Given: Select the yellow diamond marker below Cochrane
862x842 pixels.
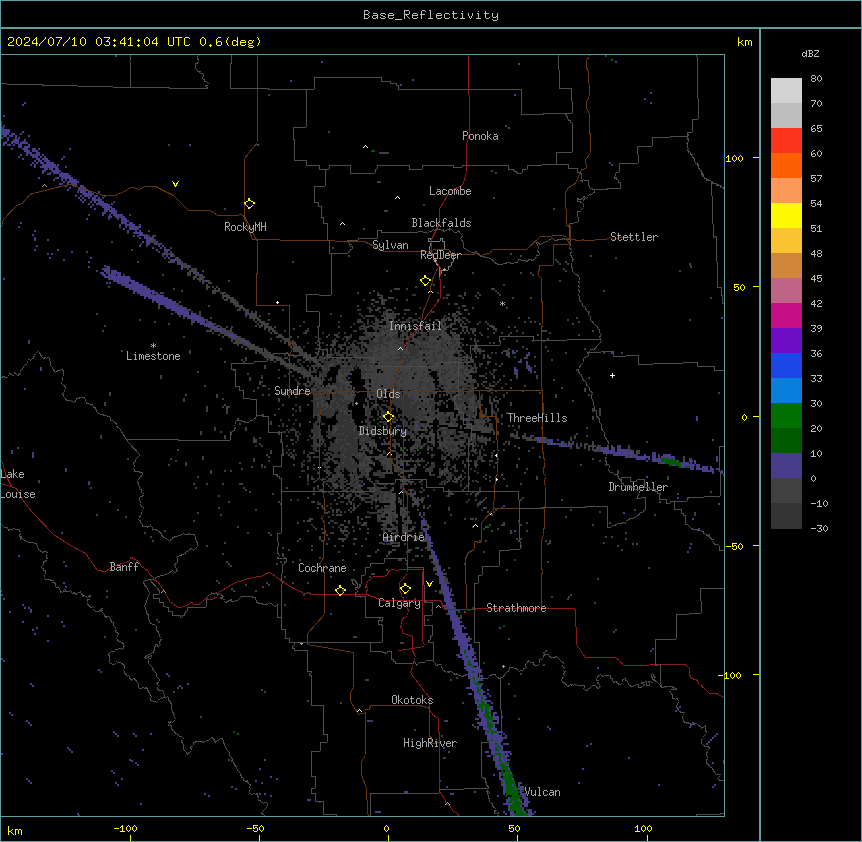Looking at the screenshot, I should [340, 590].
